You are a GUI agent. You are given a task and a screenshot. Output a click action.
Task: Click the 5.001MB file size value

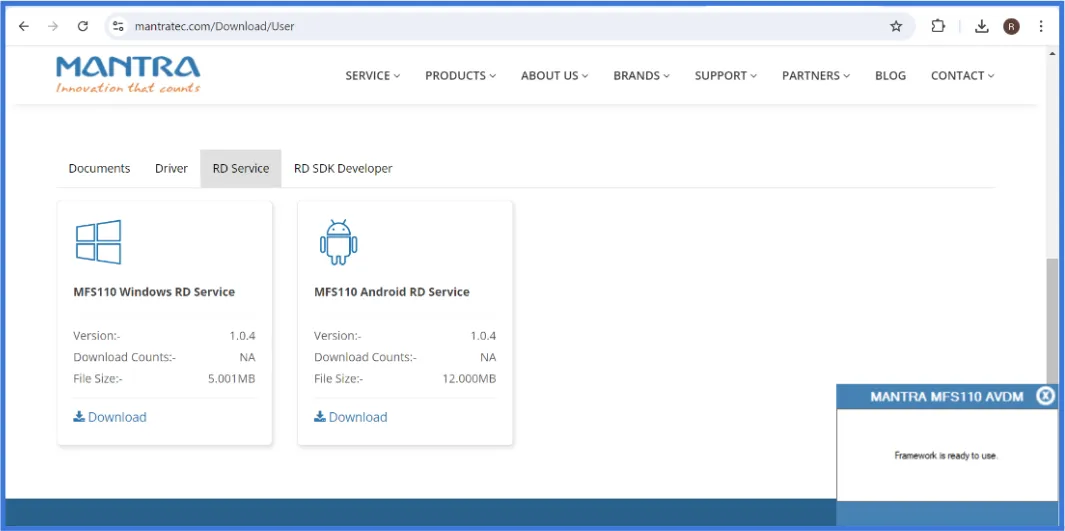[x=232, y=379]
